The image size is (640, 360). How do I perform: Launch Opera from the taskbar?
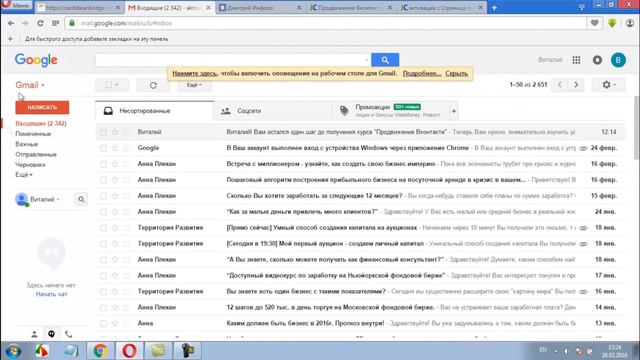pyautogui.click(x=129, y=351)
